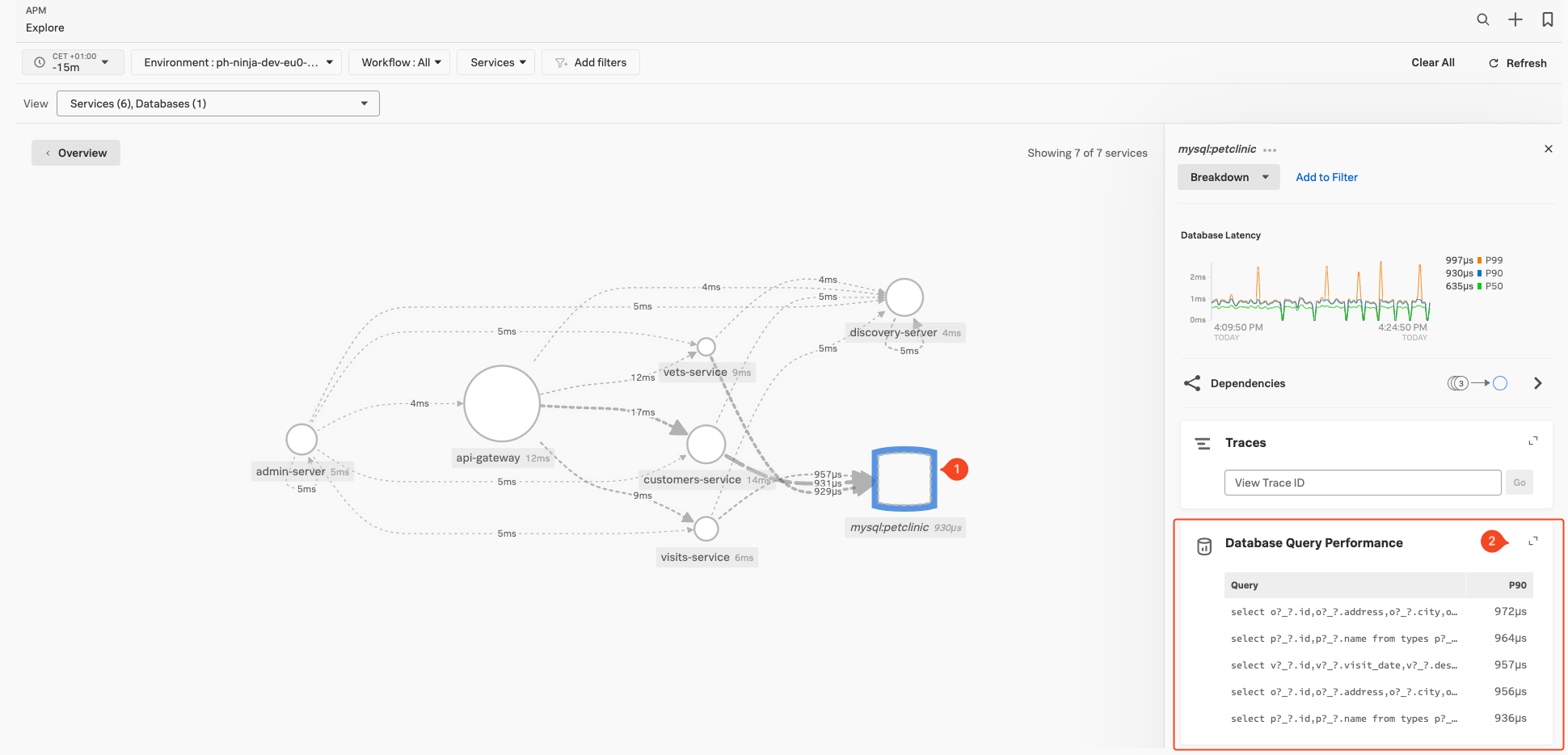Expand the Traces panel
Viewport: 1568px width, 755px height.
pyautogui.click(x=1533, y=441)
